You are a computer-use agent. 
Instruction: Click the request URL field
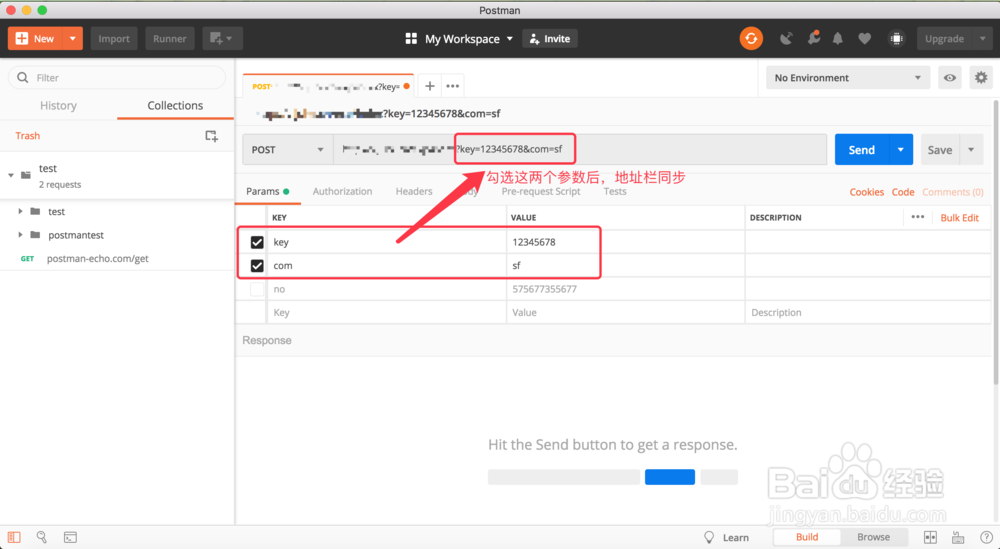[580, 150]
